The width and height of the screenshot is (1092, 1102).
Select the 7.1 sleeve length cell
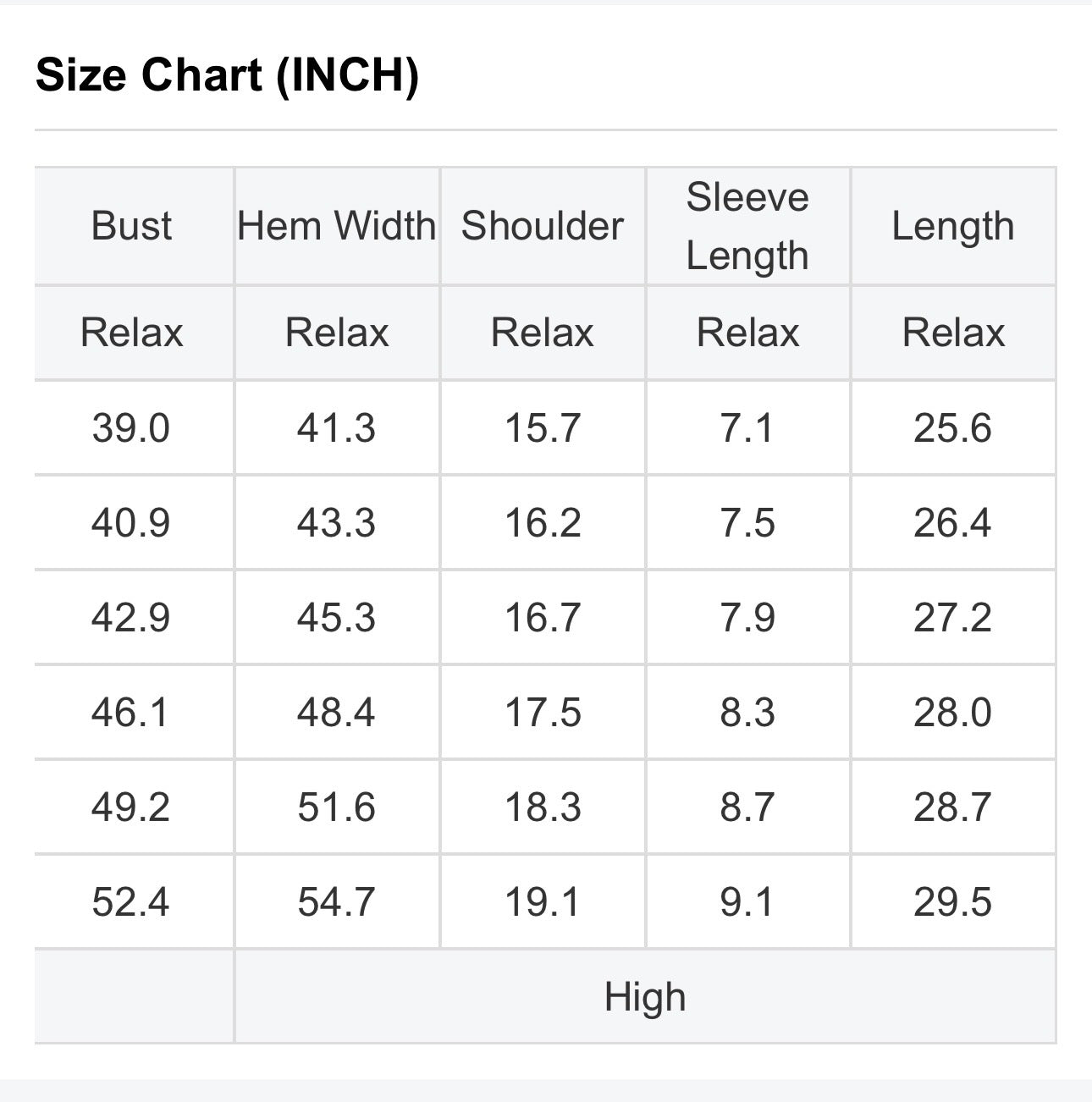click(x=747, y=428)
